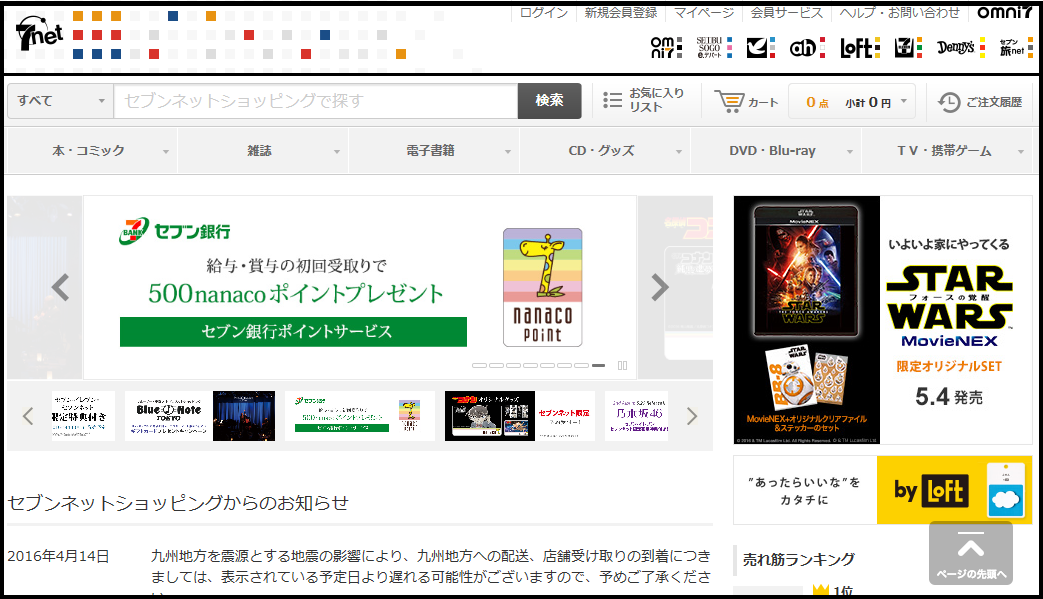The height and width of the screenshot is (599, 1043).
Task: Open the Blue Note Tokyo thumbnail
Action: [x=200, y=416]
